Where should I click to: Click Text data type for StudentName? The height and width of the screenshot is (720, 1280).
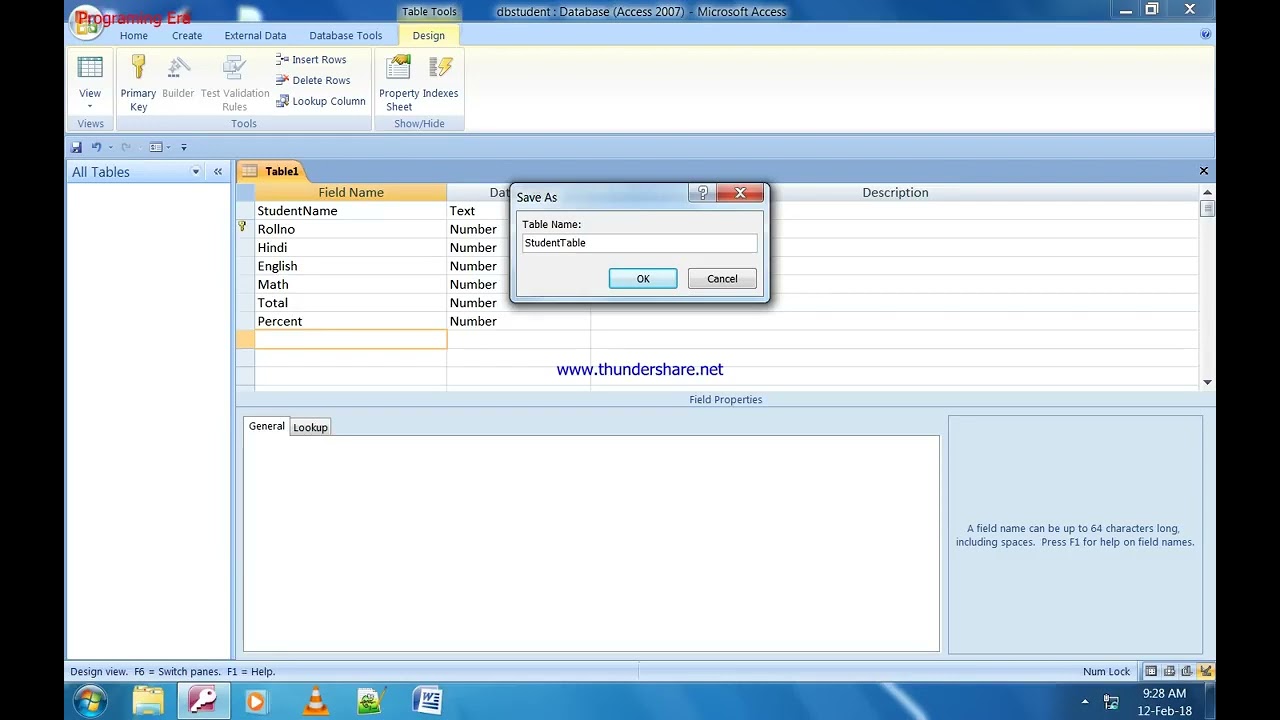tap(478, 211)
